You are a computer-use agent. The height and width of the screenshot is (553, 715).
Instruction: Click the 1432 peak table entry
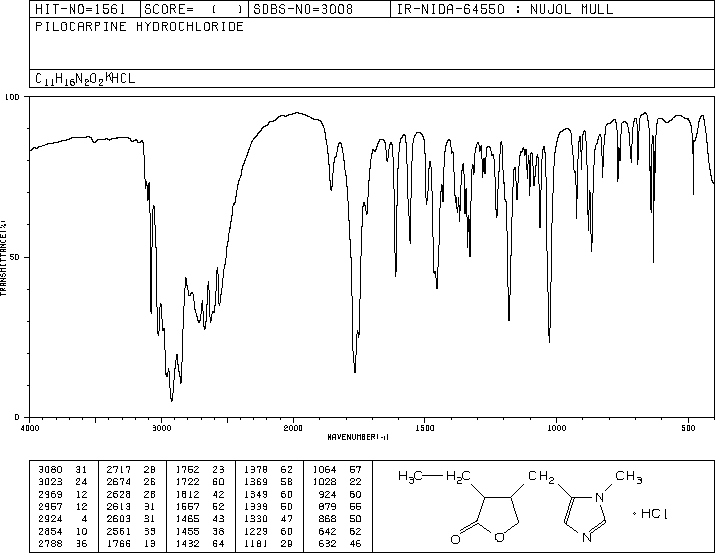200,543
